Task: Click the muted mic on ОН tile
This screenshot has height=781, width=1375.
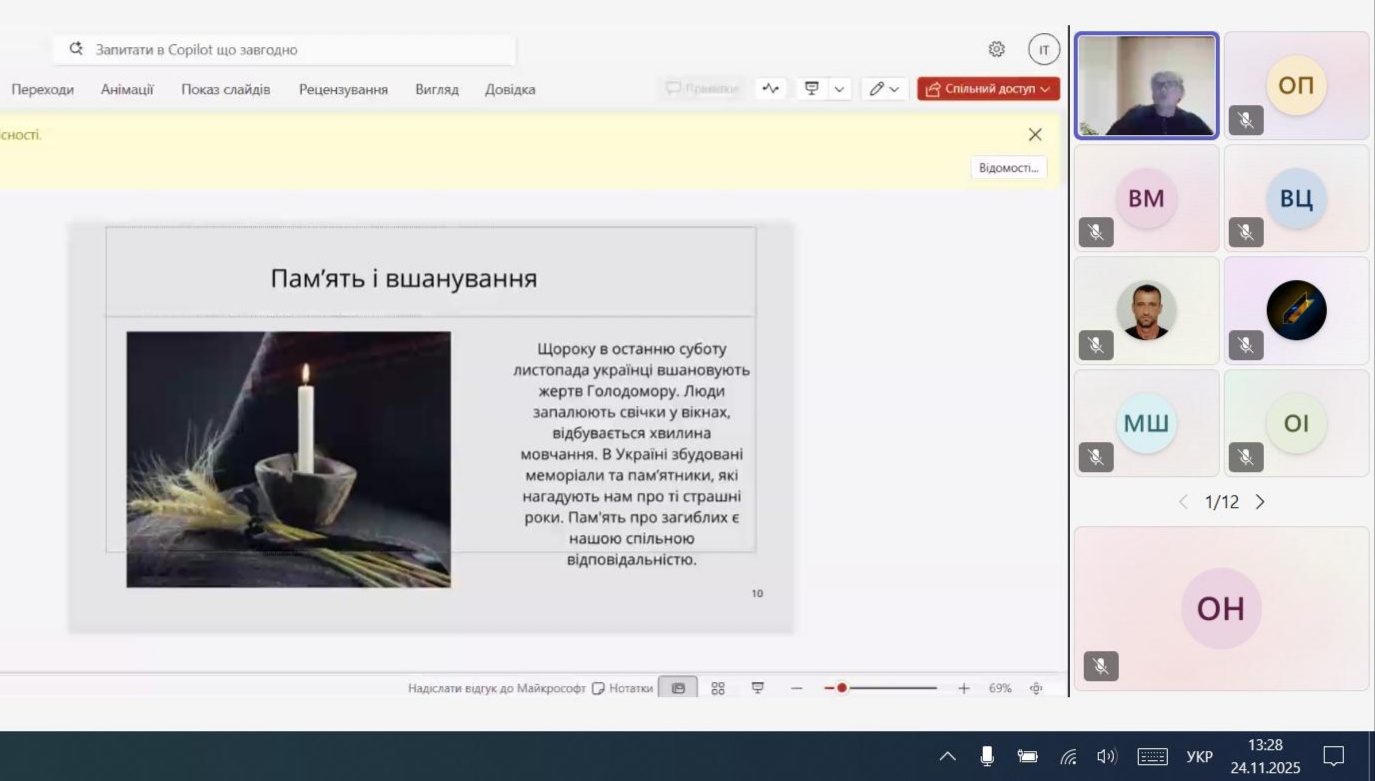Action: click(x=1101, y=666)
